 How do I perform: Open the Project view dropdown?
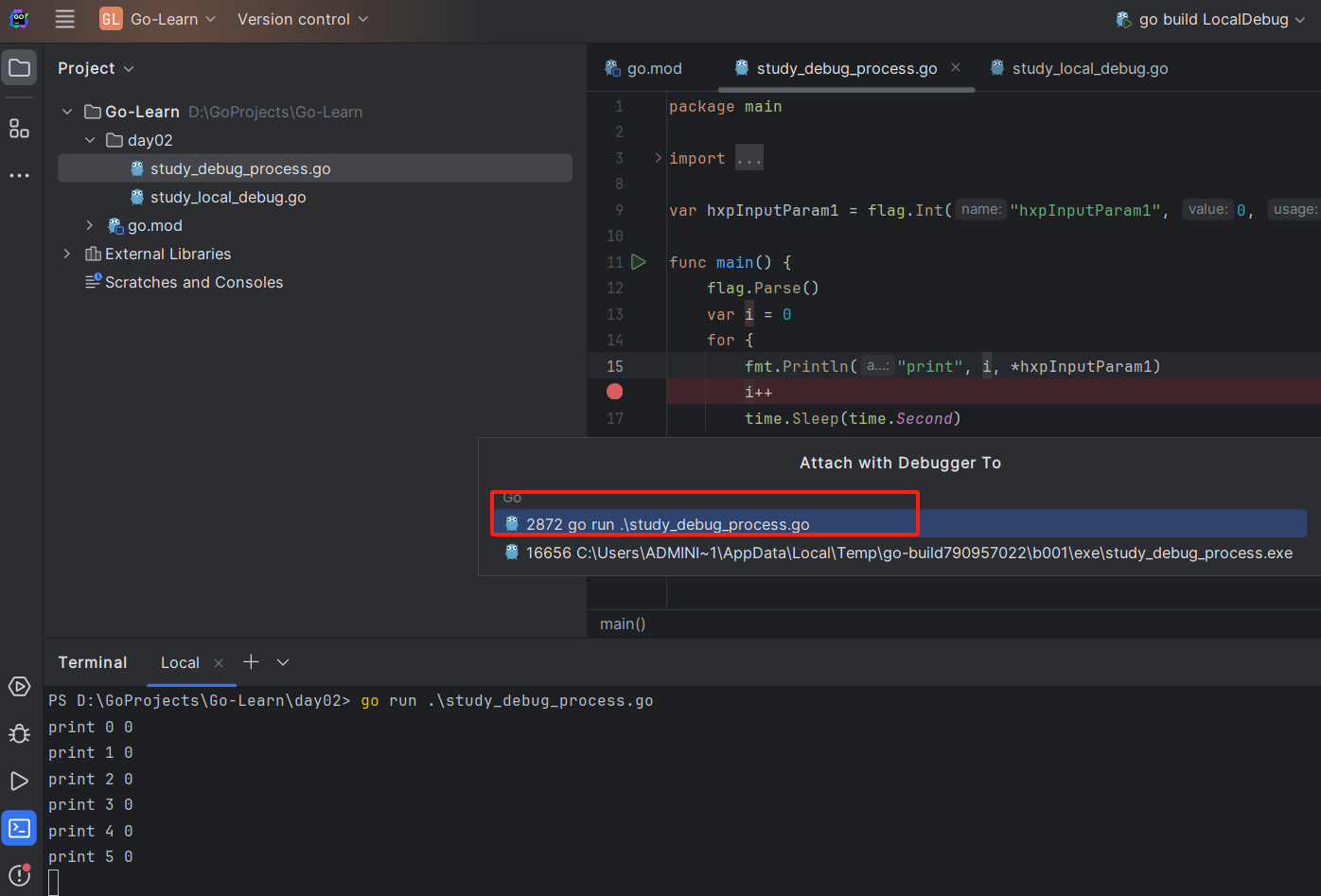click(x=96, y=68)
